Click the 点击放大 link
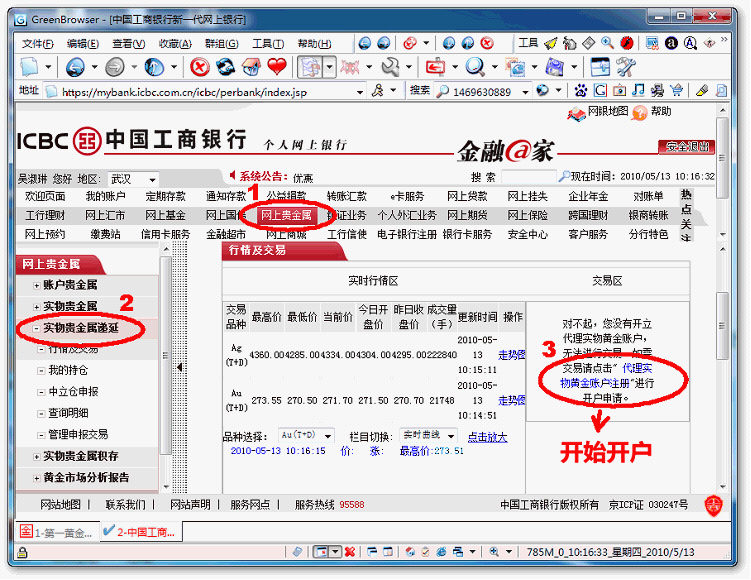Image resolution: width=751 pixels, height=580 pixels. click(487, 437)
